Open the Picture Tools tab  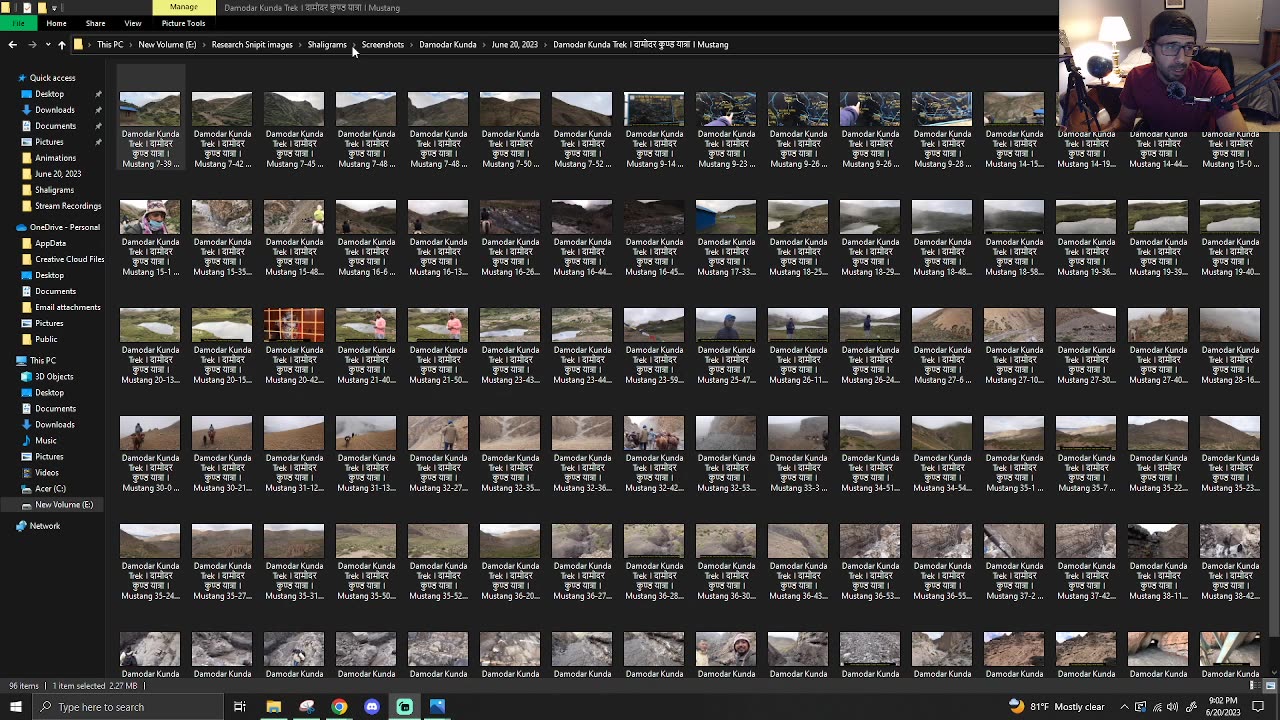tap(183, 23)
